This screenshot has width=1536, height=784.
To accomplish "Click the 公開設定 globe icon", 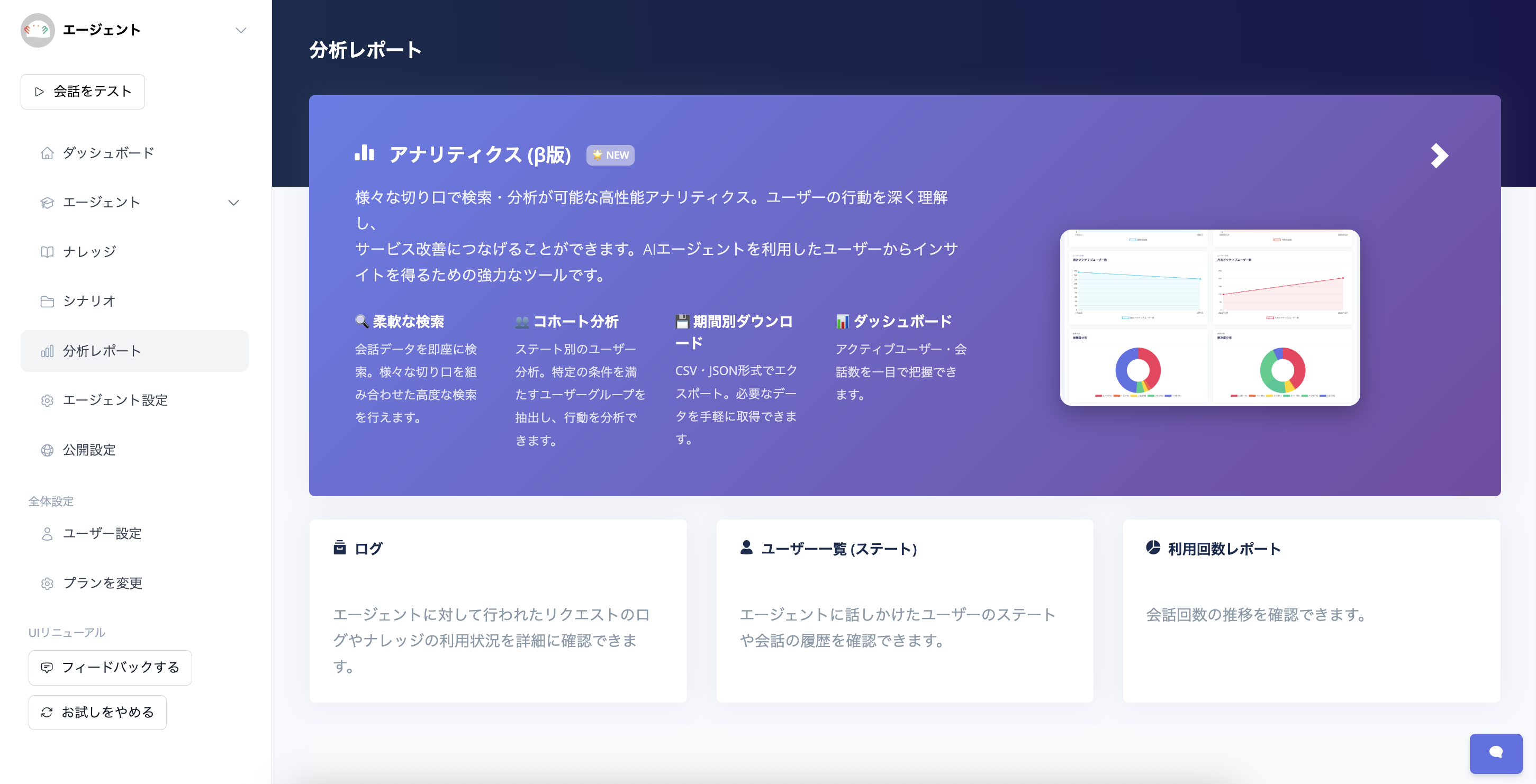I will pyautogui.click(x=47, y=450).
